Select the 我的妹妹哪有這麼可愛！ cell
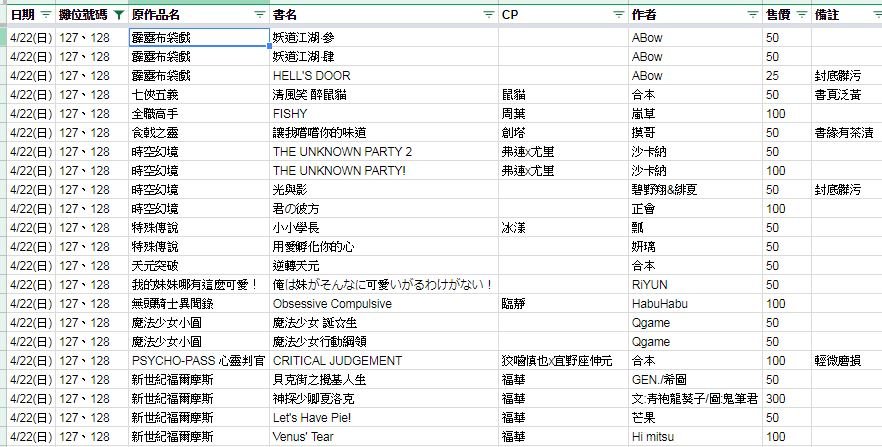This screenshot has height=447, width=882. click(199, 285)
